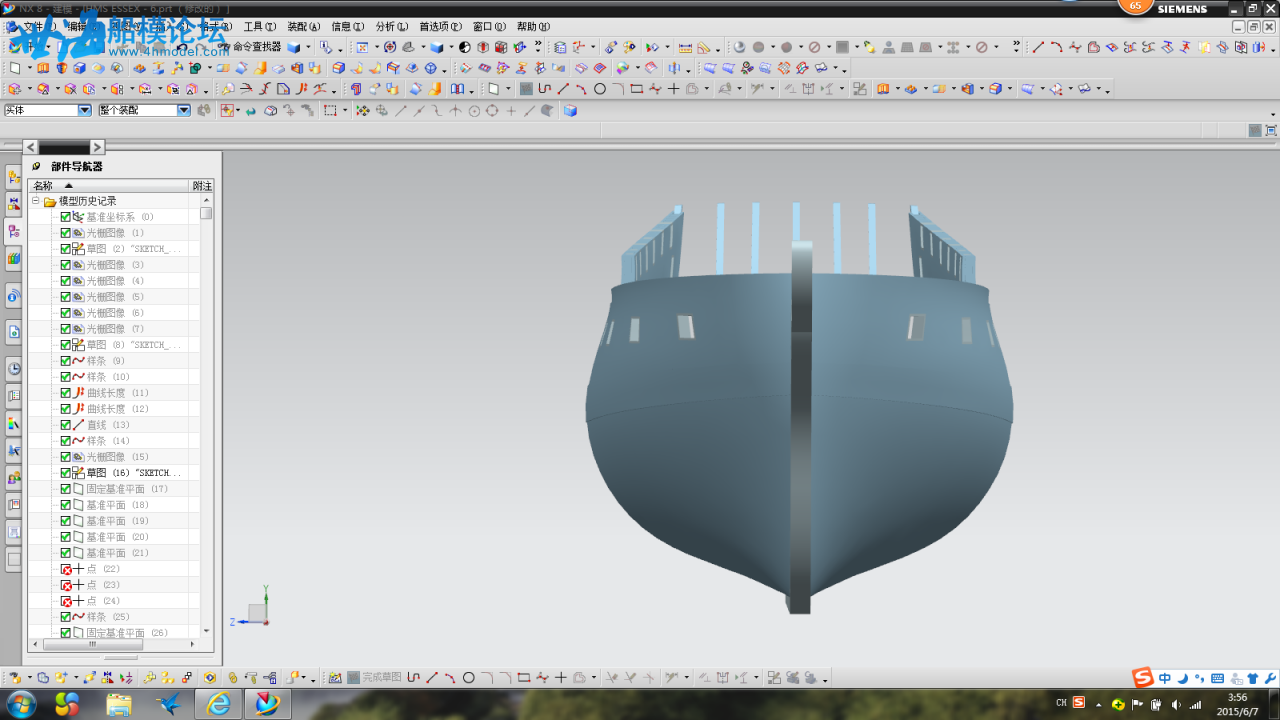The image size is (1280, 720).
Task: Click the part navigator vertical scrollbar
Action: click(x=206, y=213)
